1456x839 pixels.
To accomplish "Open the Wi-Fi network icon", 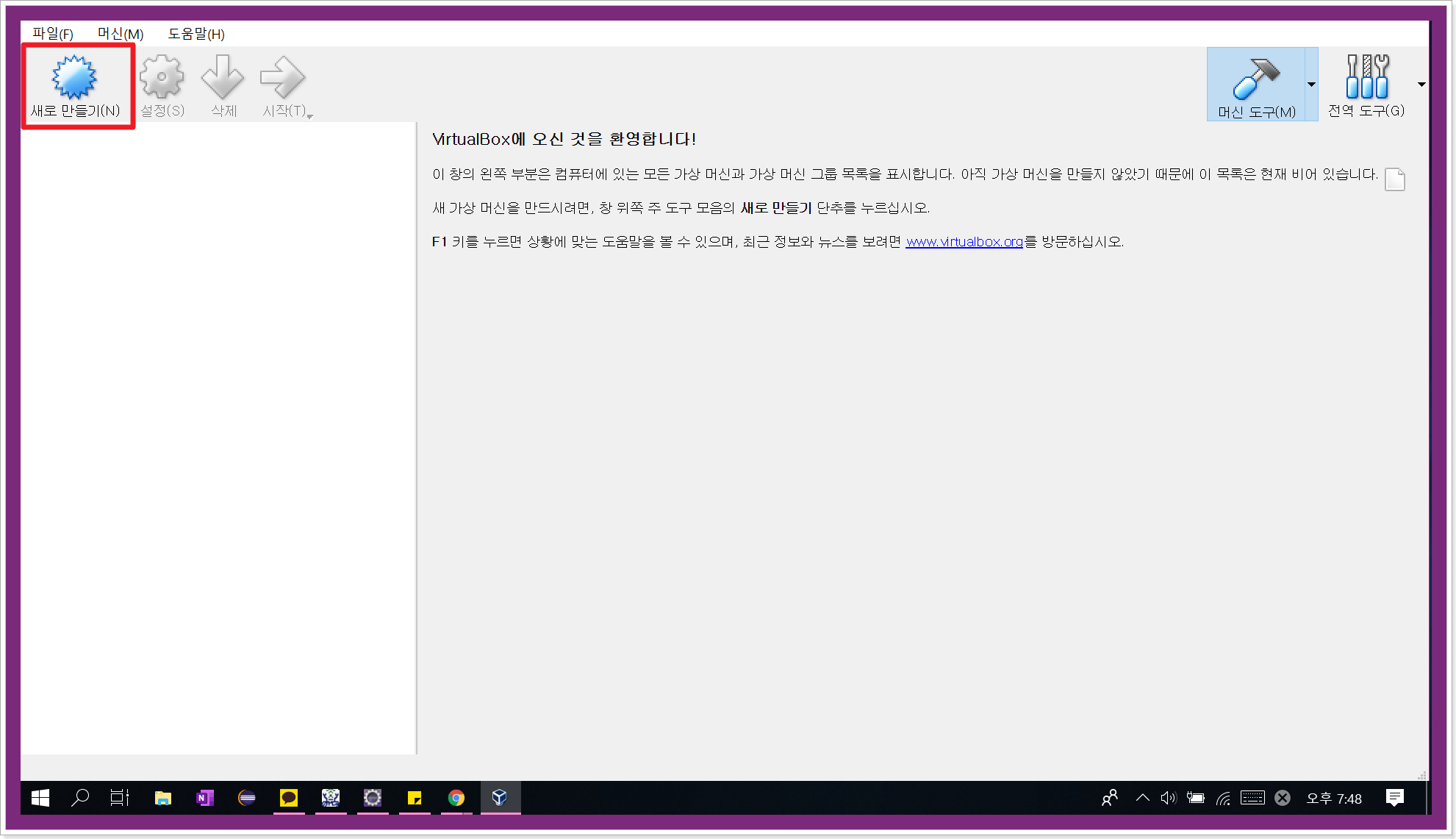I will [1224, 798].
